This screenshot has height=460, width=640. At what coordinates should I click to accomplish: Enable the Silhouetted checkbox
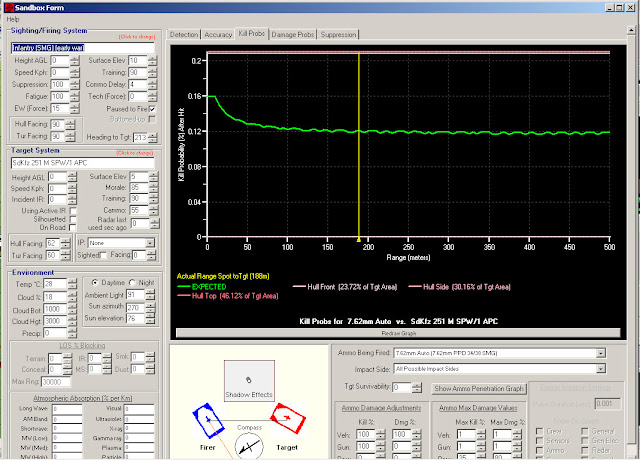click(x=73, y=219)
